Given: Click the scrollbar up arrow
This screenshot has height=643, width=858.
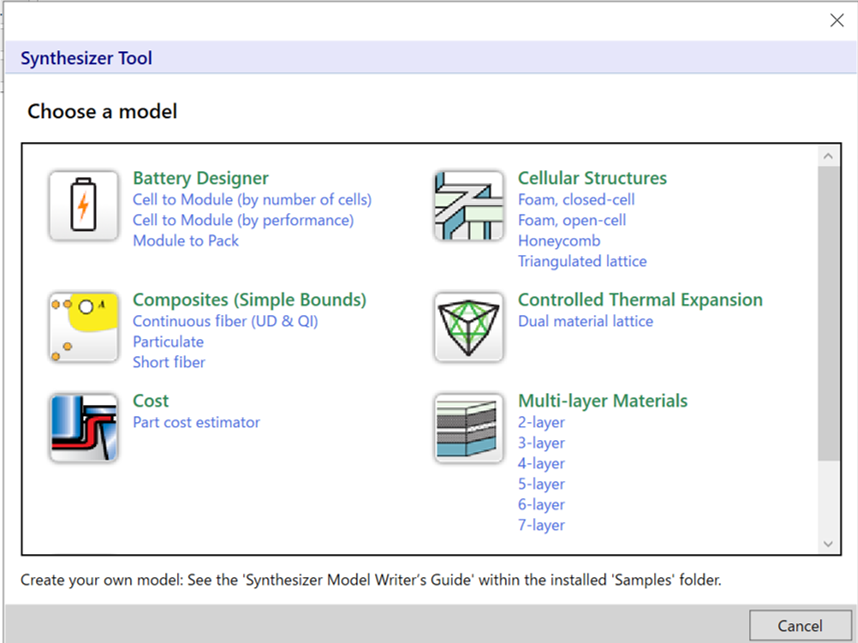Looking at the screenshot, I should tap(828, 157).
